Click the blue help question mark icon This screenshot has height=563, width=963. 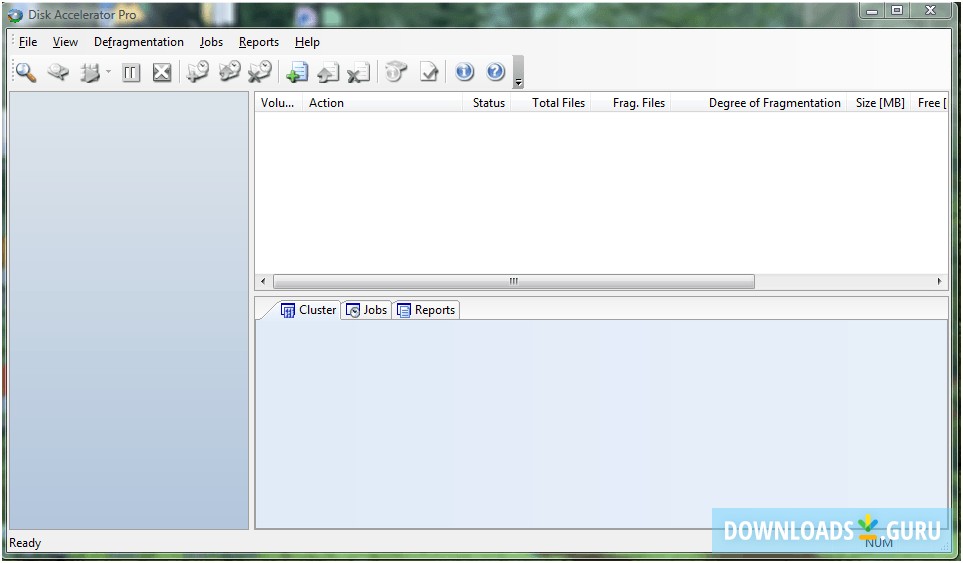point(496,72)
